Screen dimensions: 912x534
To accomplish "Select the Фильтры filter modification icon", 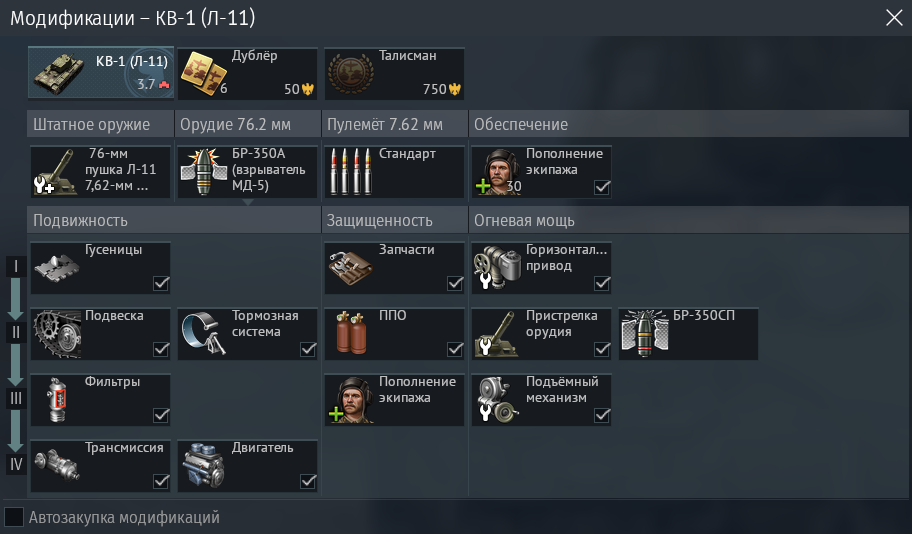I will pos(57,400).
